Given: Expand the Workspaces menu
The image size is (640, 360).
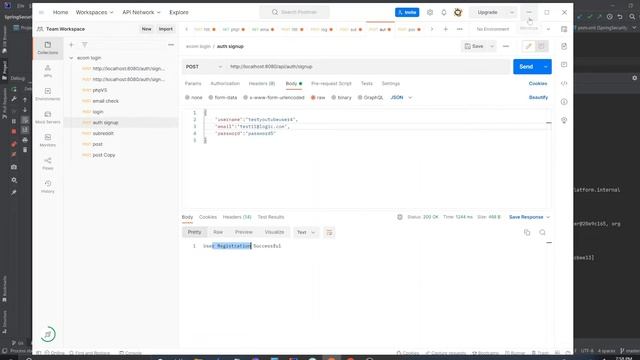Looking at the screenshot, I should [94, 12].
